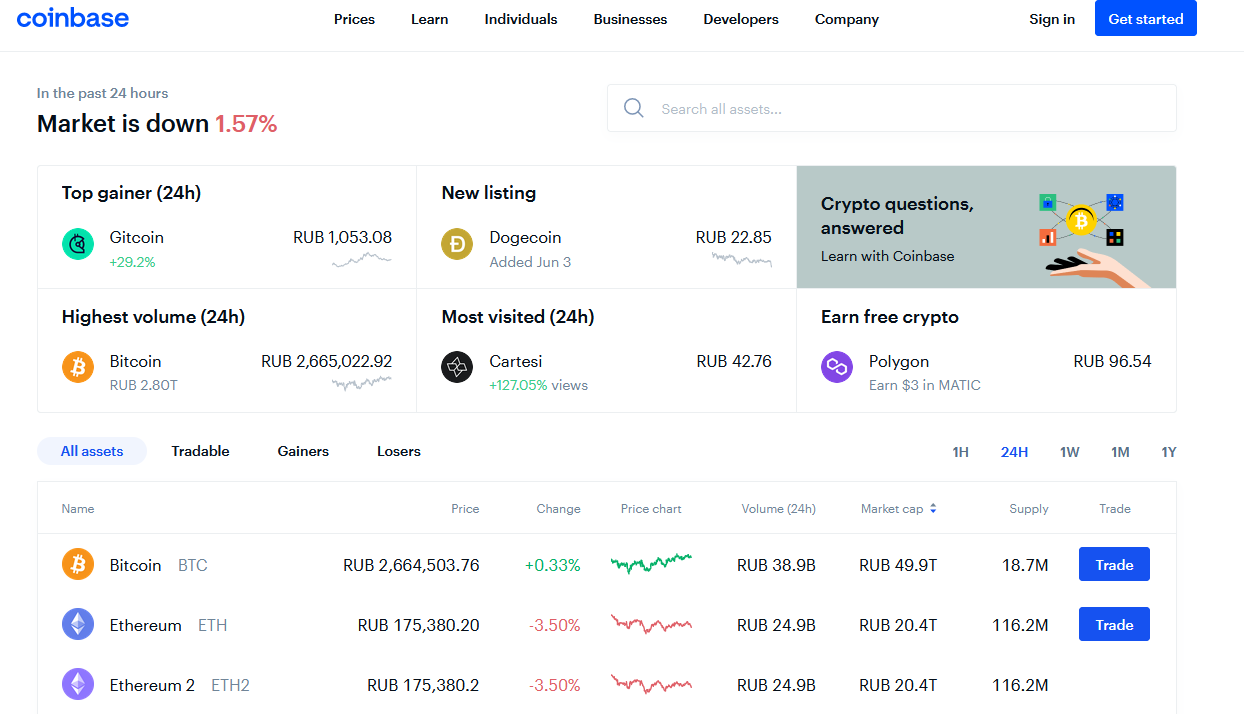
Task: Select the Losers filter
Action: (399, 451)
